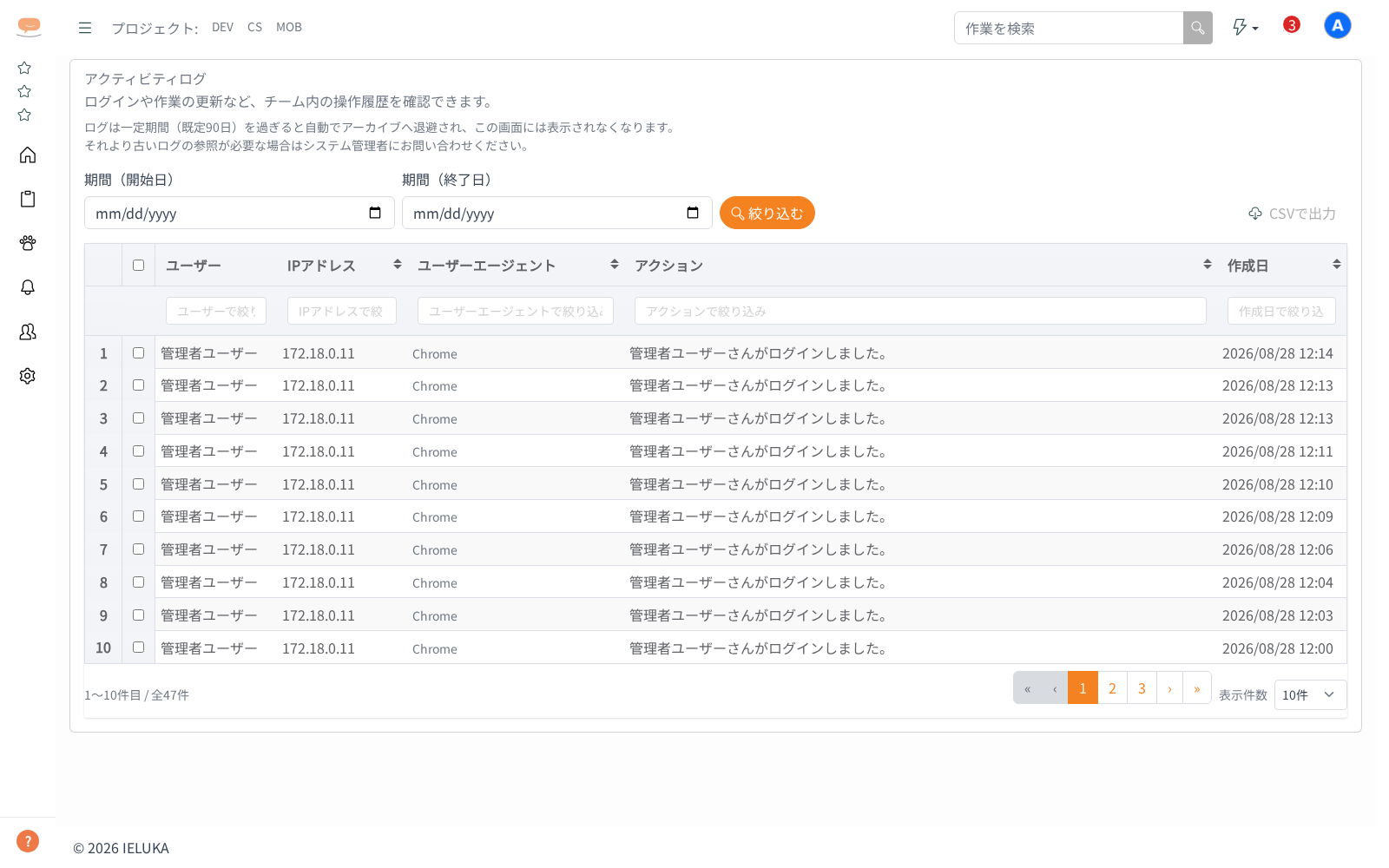The image size is (1389, 868).
Task: Check the row 6 checkbox
Action: [138, 516]
